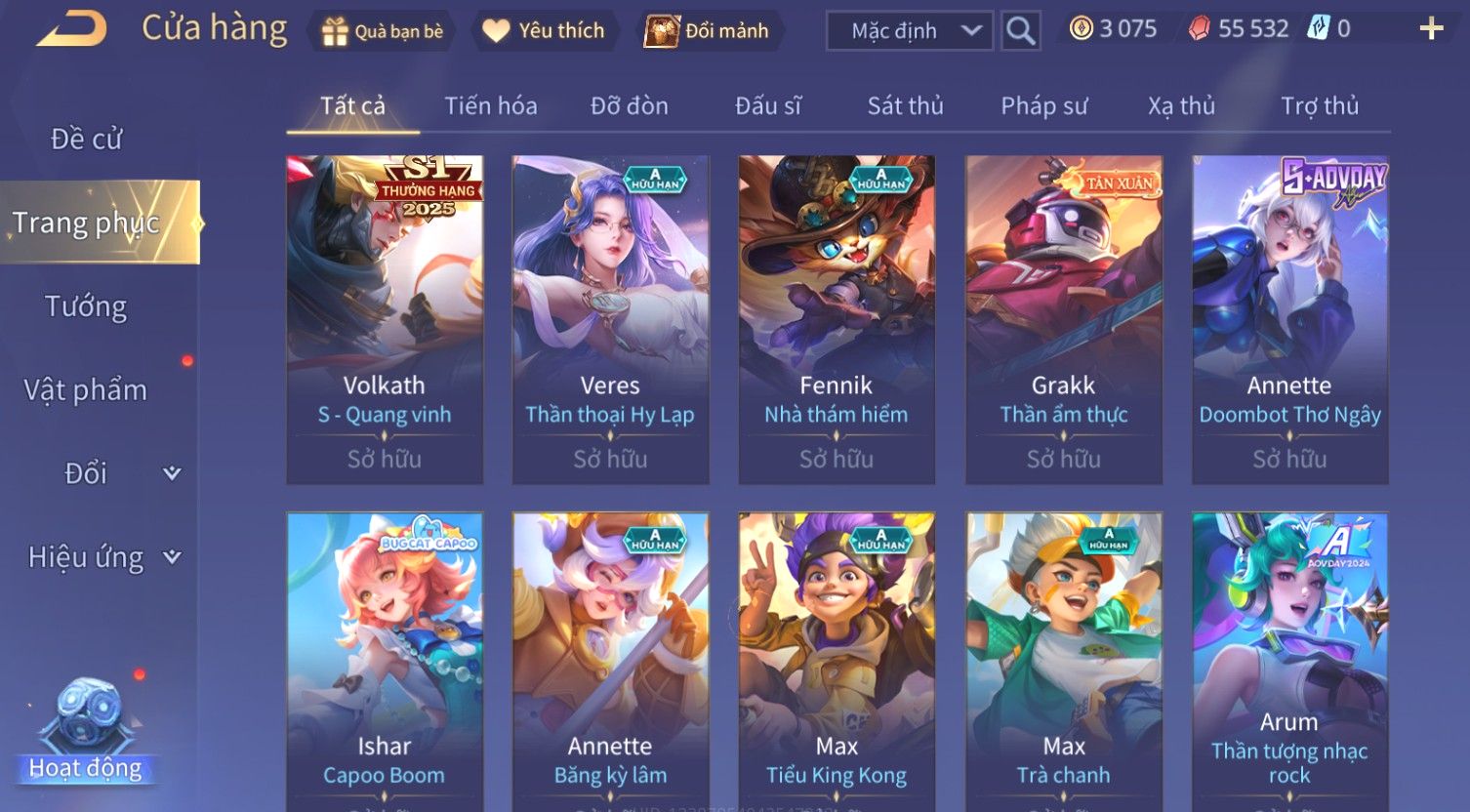
Task: Open the Tướng sidebar menu
Action: pyautogui.click(x=86, y=306)
